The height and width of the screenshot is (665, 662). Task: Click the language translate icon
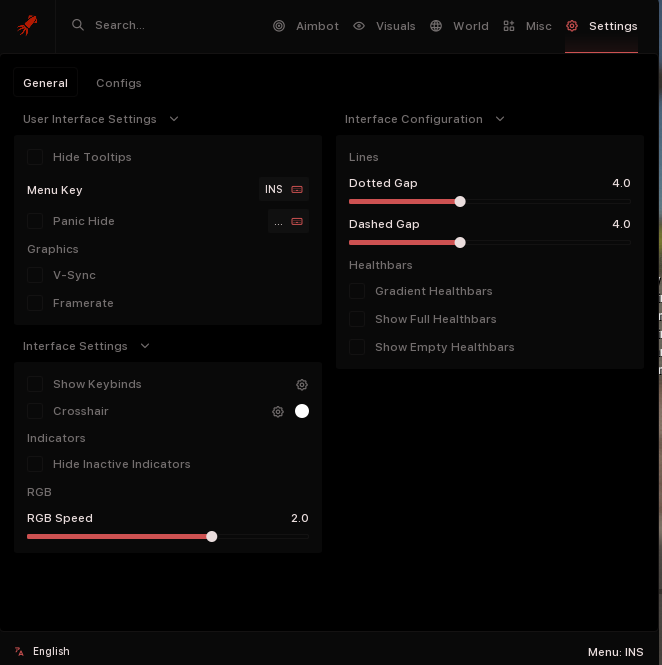[19, 651]
